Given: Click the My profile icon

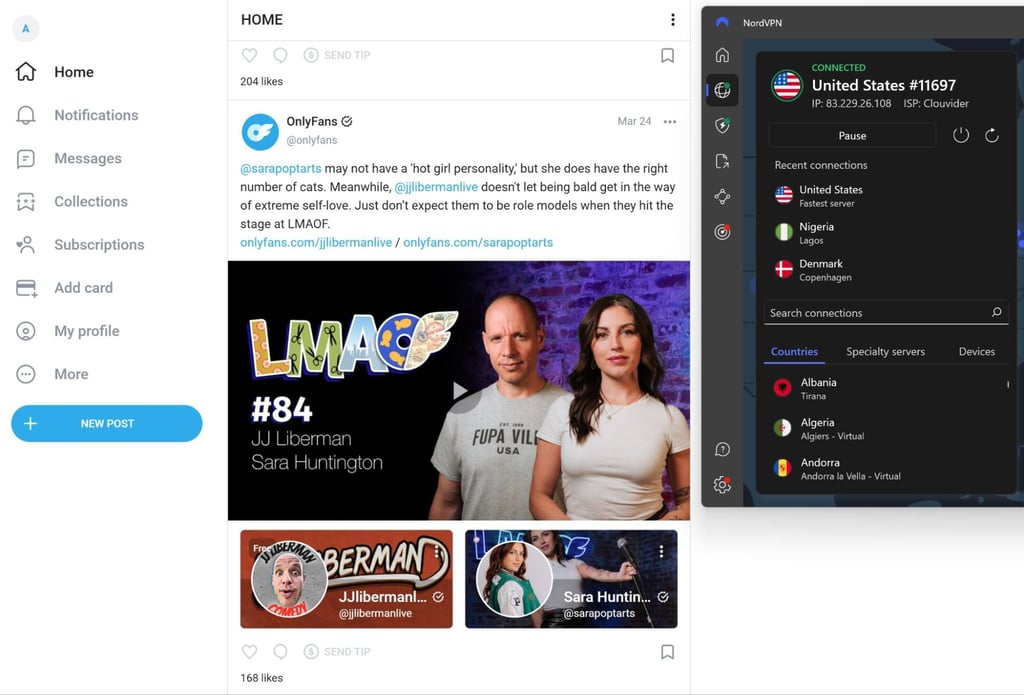Looking at the screenshot, I should point(25,331).
